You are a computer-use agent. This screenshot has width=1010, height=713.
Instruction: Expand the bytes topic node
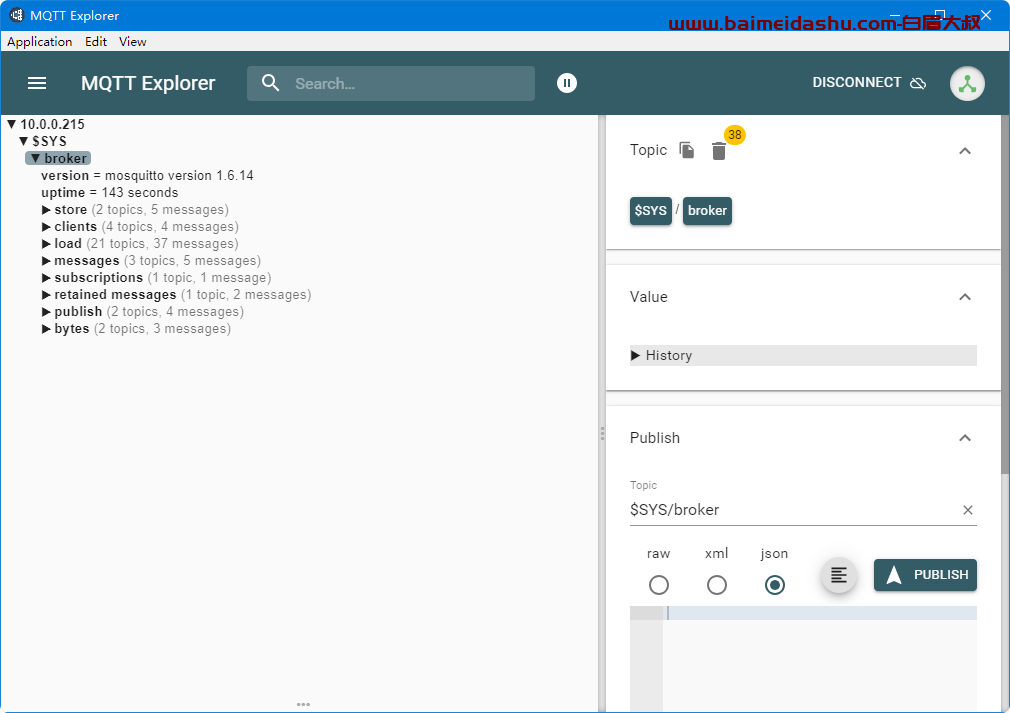(x=46, y=328)
